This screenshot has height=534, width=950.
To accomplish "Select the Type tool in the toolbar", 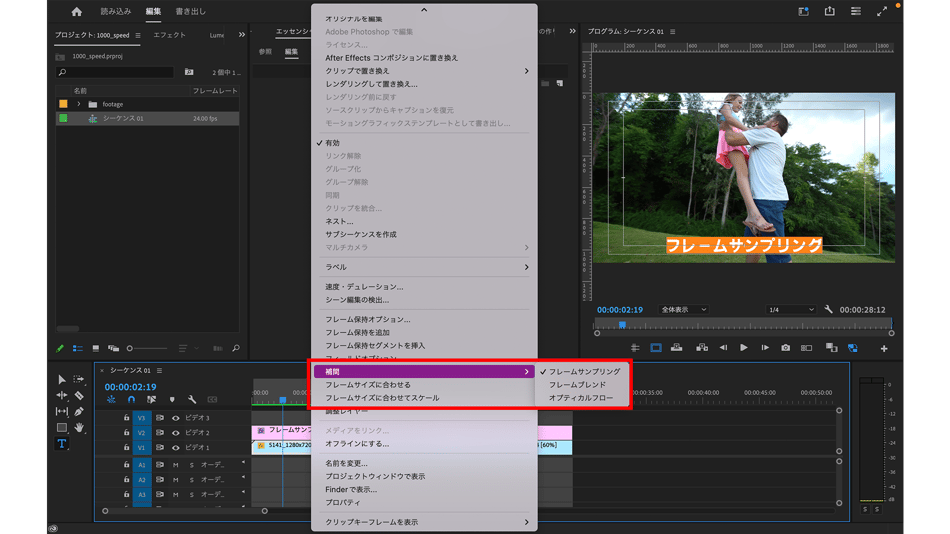I will (x=61, y=443).
